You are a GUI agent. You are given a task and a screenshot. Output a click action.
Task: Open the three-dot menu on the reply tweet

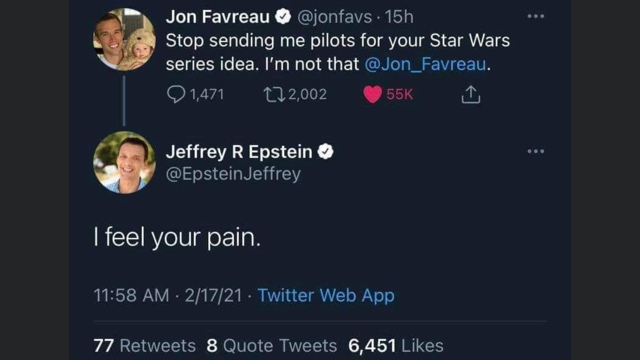click(536, 151)
